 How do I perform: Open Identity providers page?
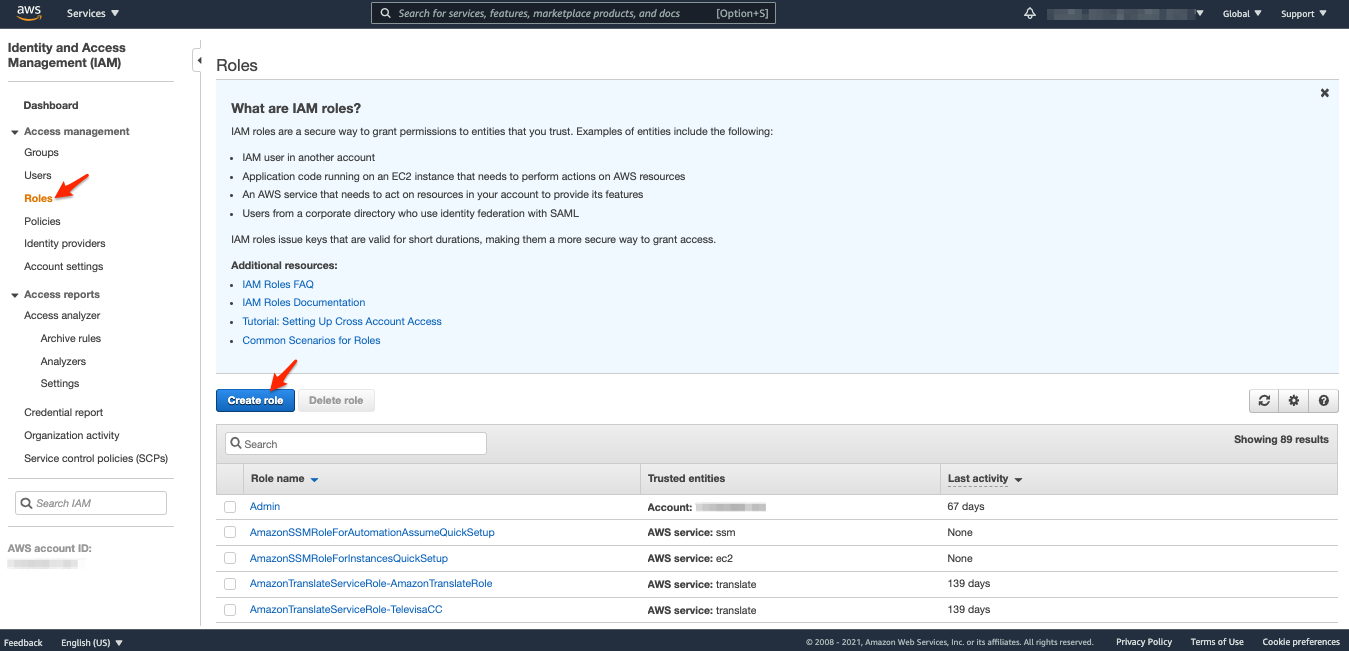(65, 244)
